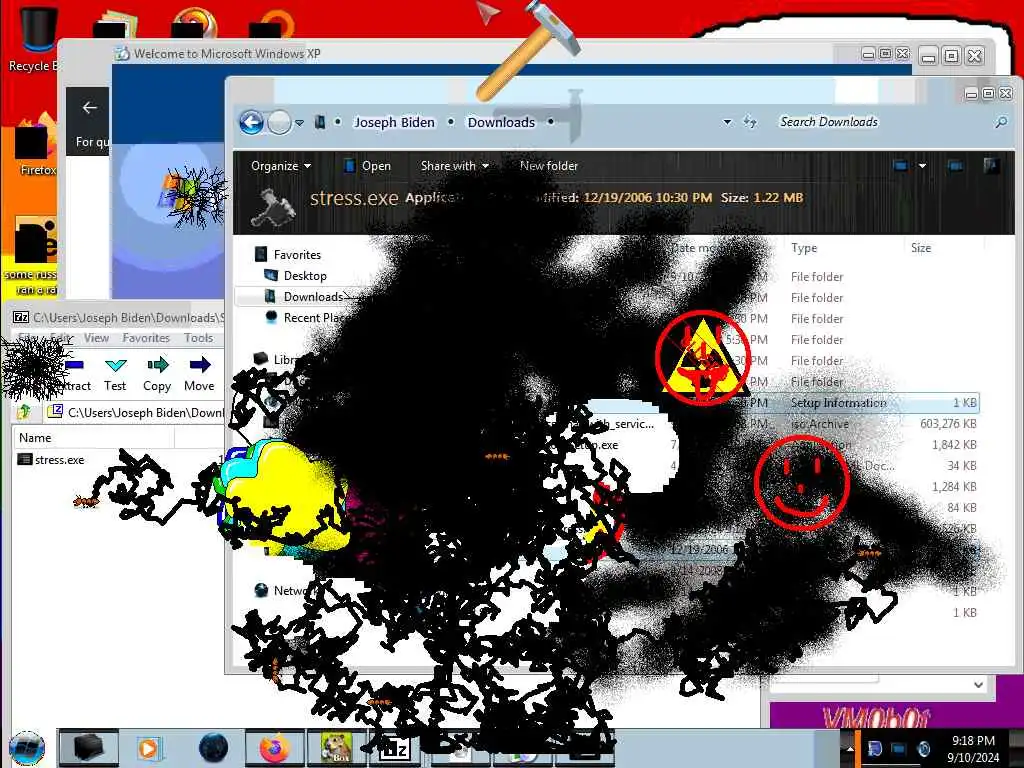The width and height of the screenshot is (1024, 768).
Task: Click the Size column header
Action: (921, 248)
